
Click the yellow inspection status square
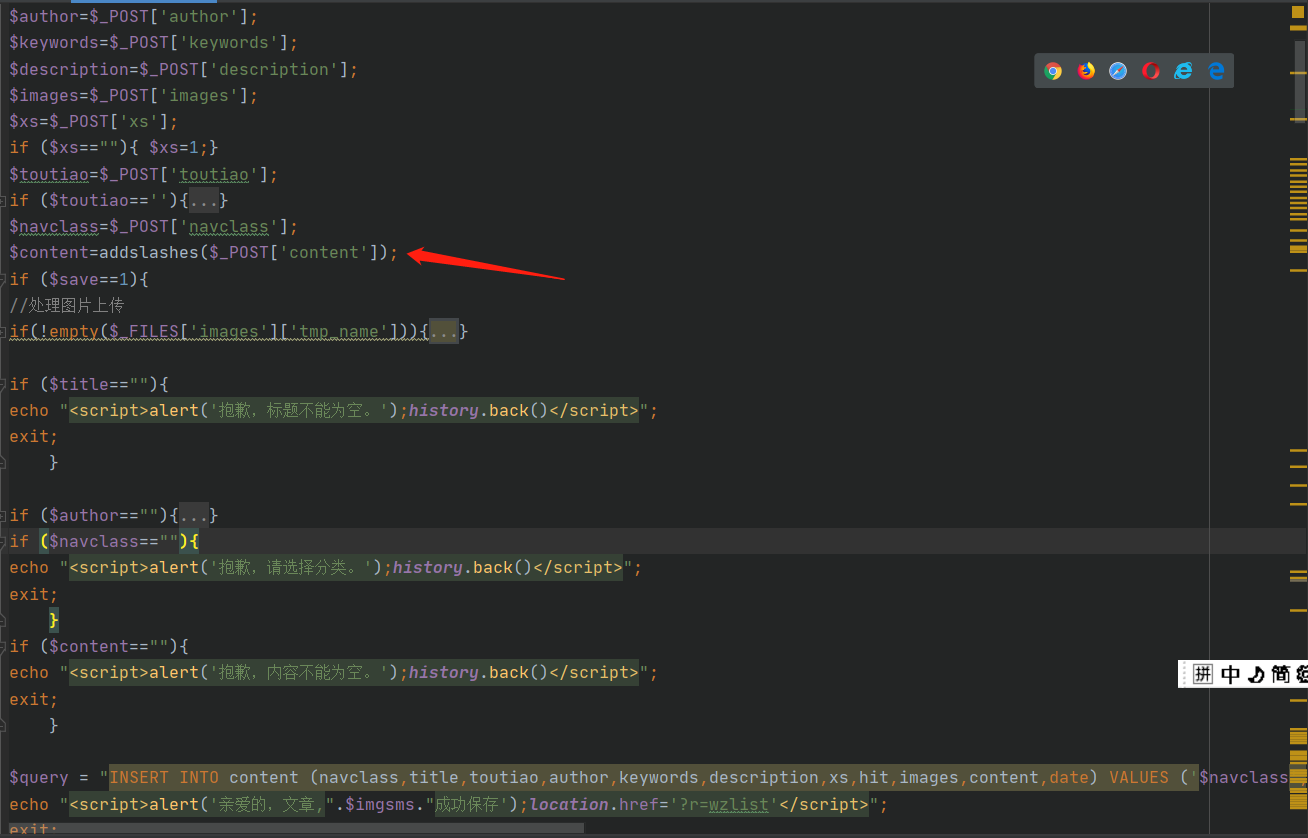pos(1298,13)
